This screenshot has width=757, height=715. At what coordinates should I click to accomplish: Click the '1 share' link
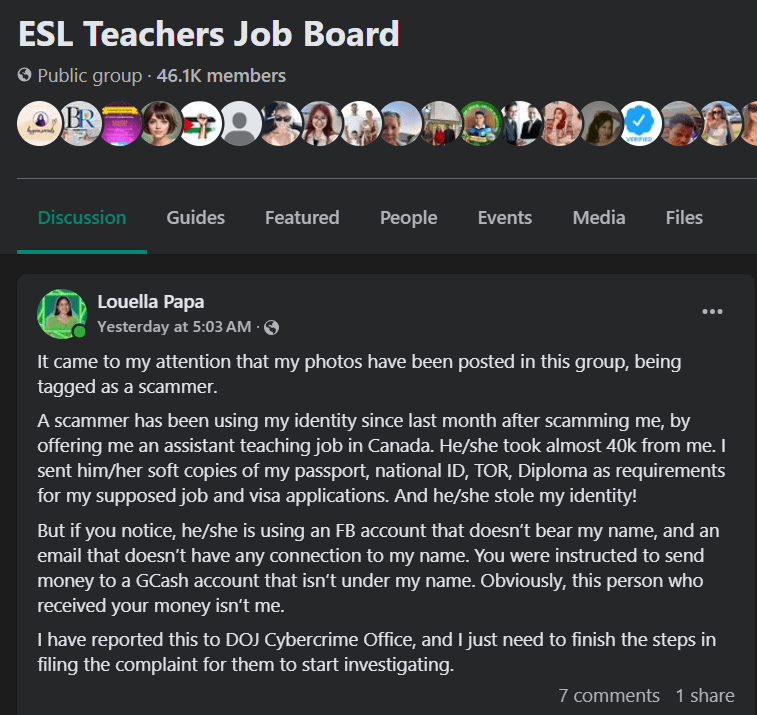coord(705,695)
